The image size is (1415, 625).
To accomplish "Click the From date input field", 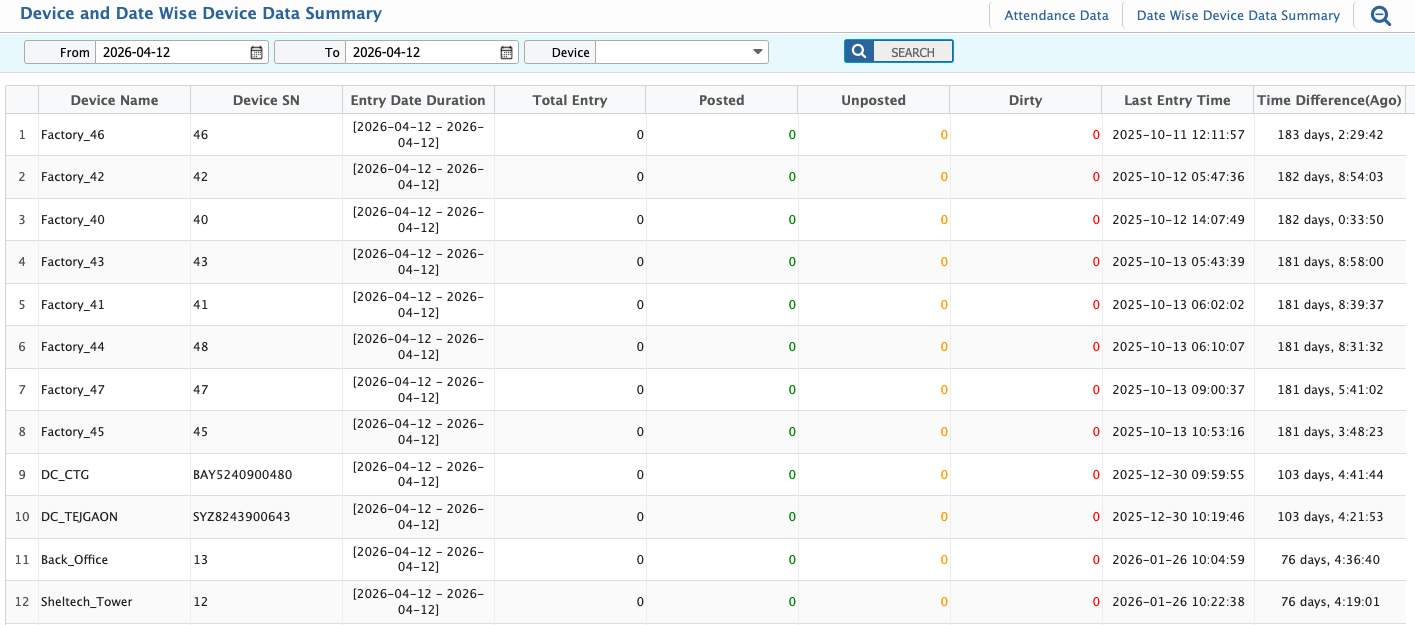I will coord(170,52).
